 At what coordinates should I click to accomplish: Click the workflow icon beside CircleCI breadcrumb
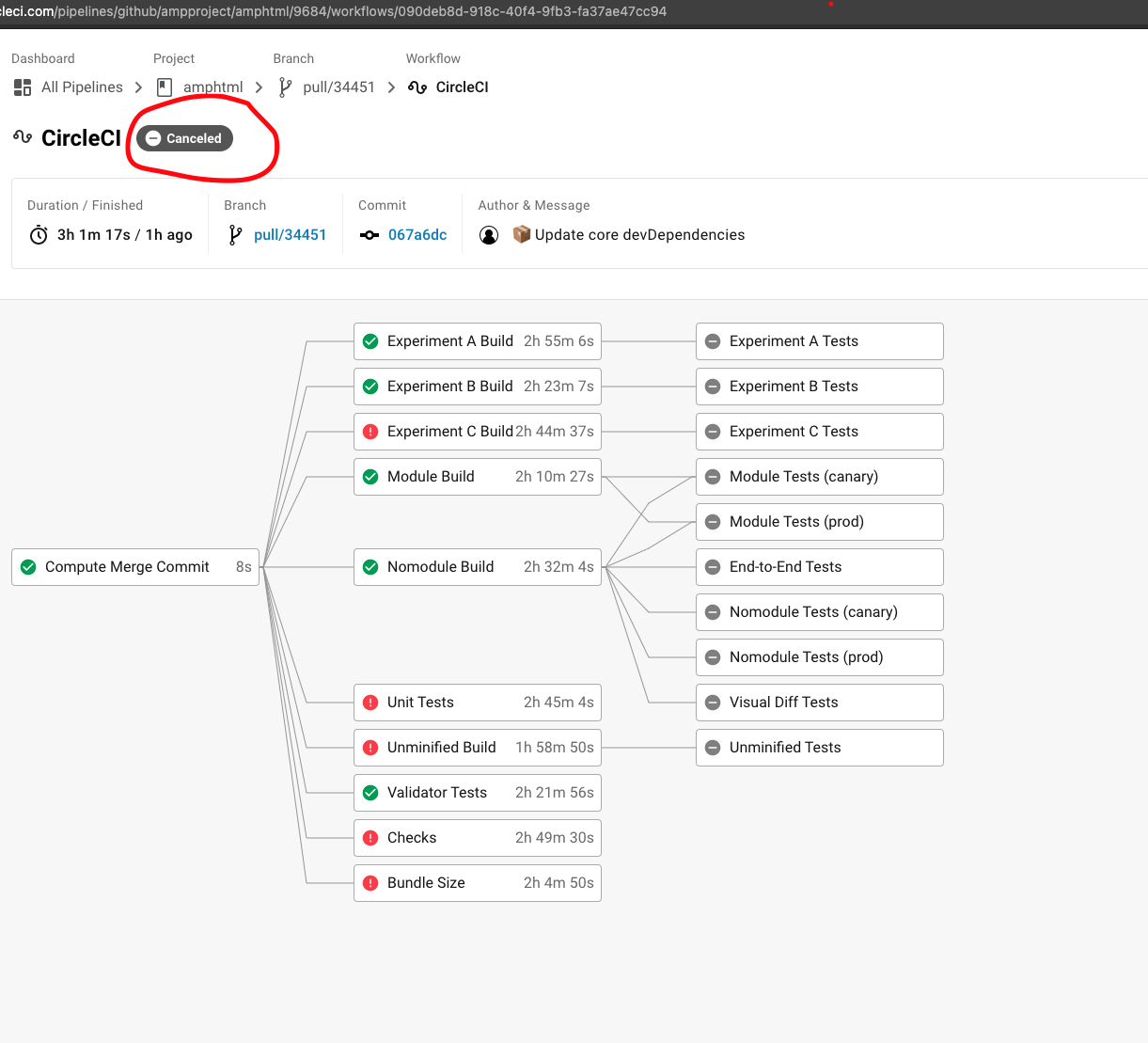point(417,87)
